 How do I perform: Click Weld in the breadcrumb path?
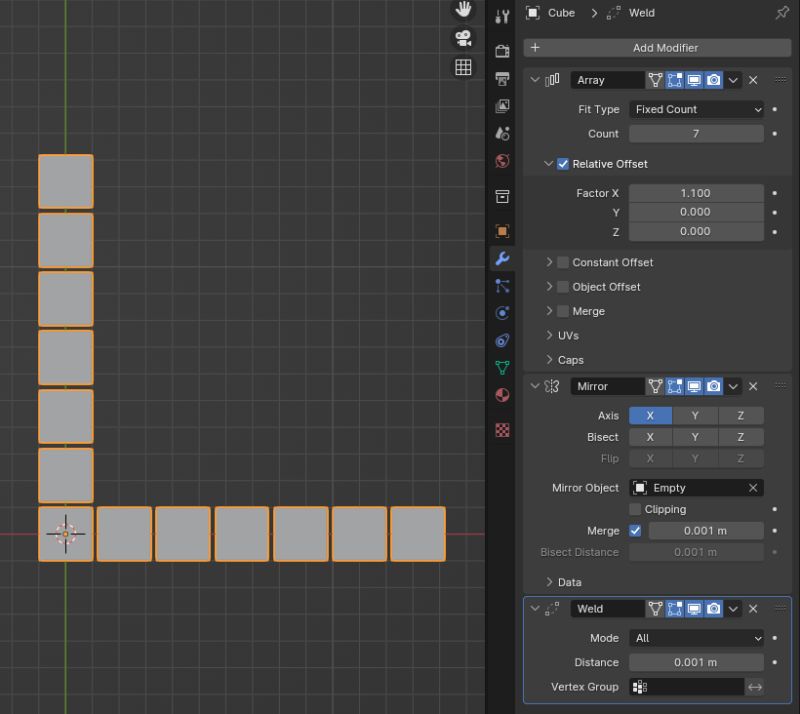tap(640, 13)
